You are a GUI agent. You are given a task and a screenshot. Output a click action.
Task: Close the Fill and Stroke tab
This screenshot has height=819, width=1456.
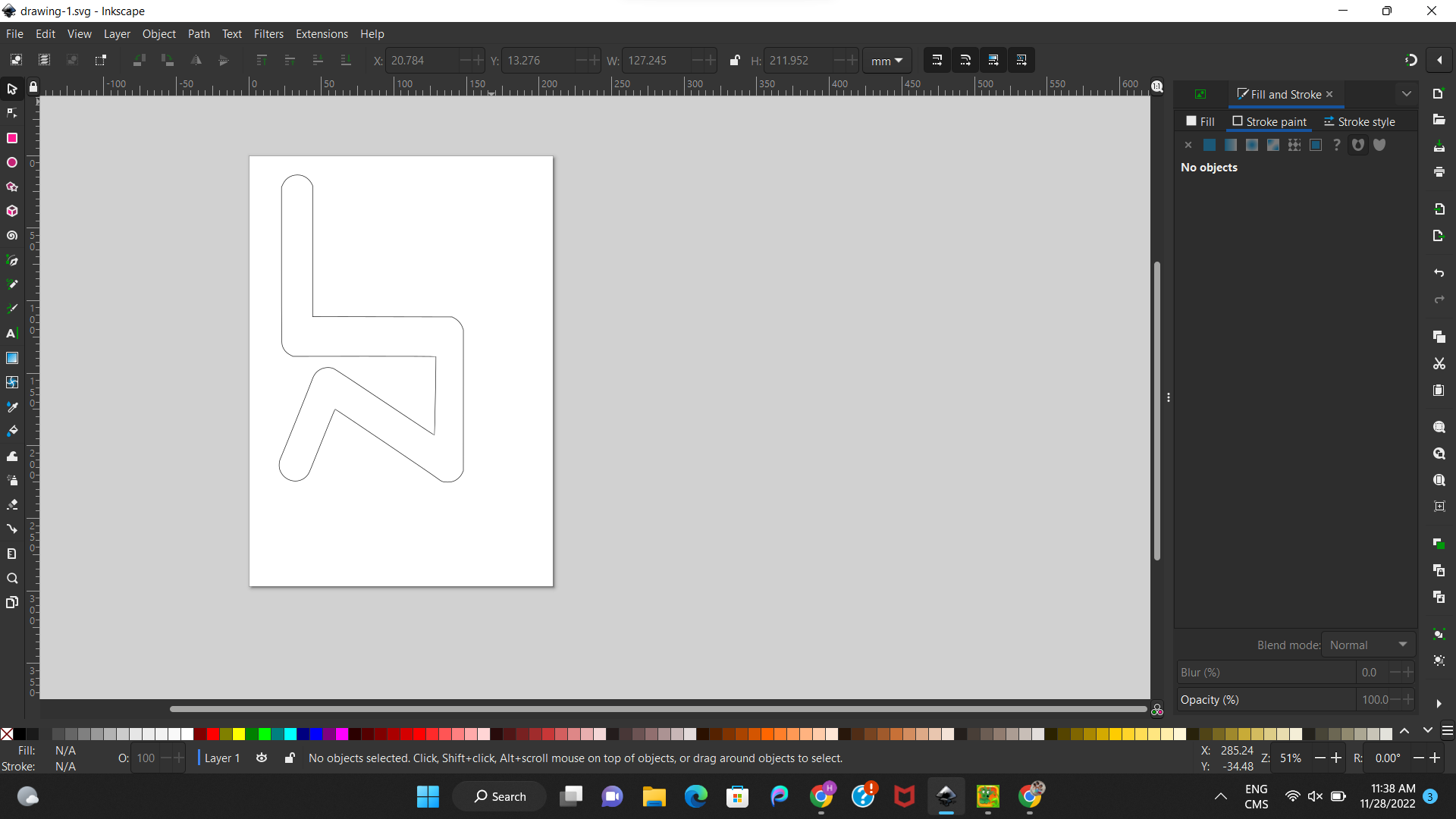1329,94
